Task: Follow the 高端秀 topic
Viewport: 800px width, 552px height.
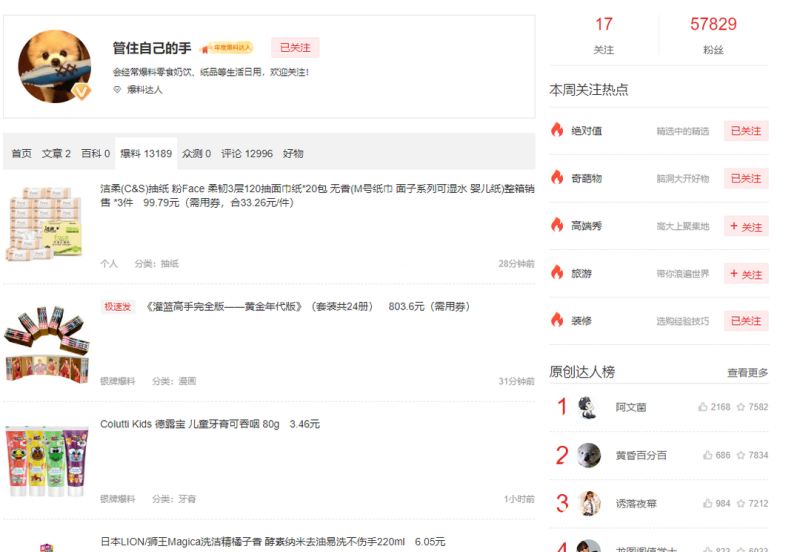Action: [746, 226]
